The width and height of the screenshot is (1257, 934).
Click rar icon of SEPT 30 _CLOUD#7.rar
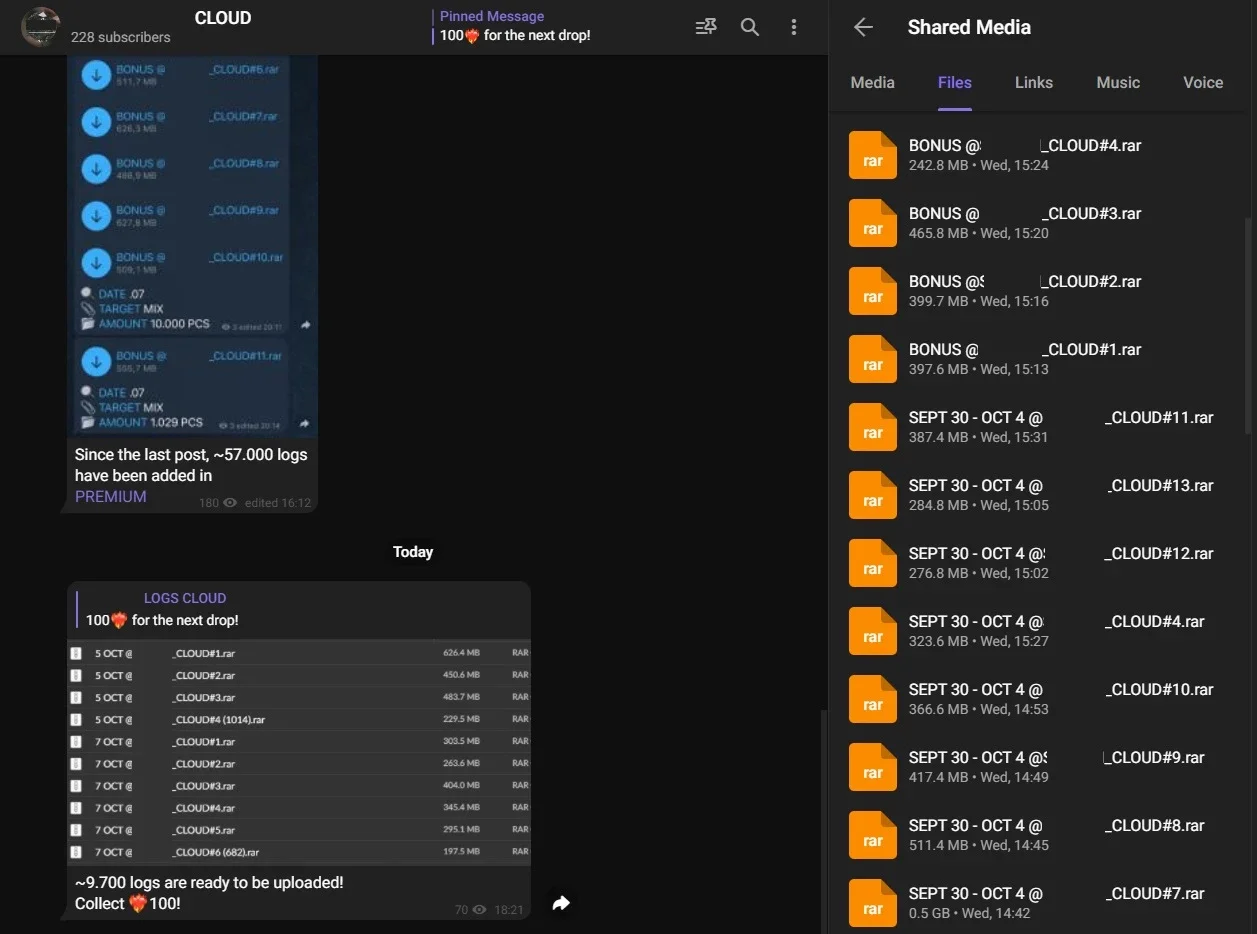(x=873, y=903)
